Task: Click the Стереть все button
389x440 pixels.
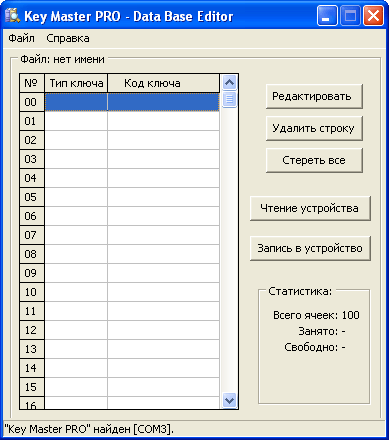Action: pyautogui.click(x=314, y=160)
